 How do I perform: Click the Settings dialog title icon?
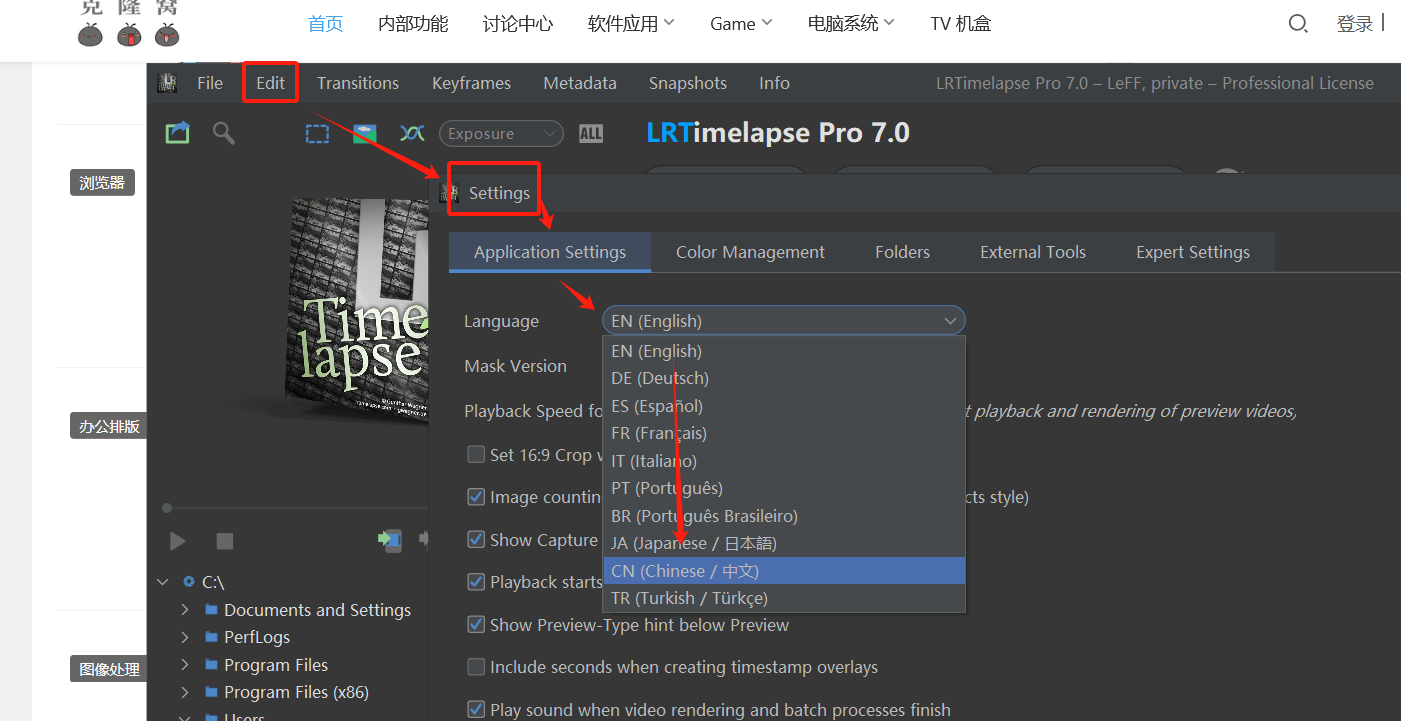tap(450, 193)
